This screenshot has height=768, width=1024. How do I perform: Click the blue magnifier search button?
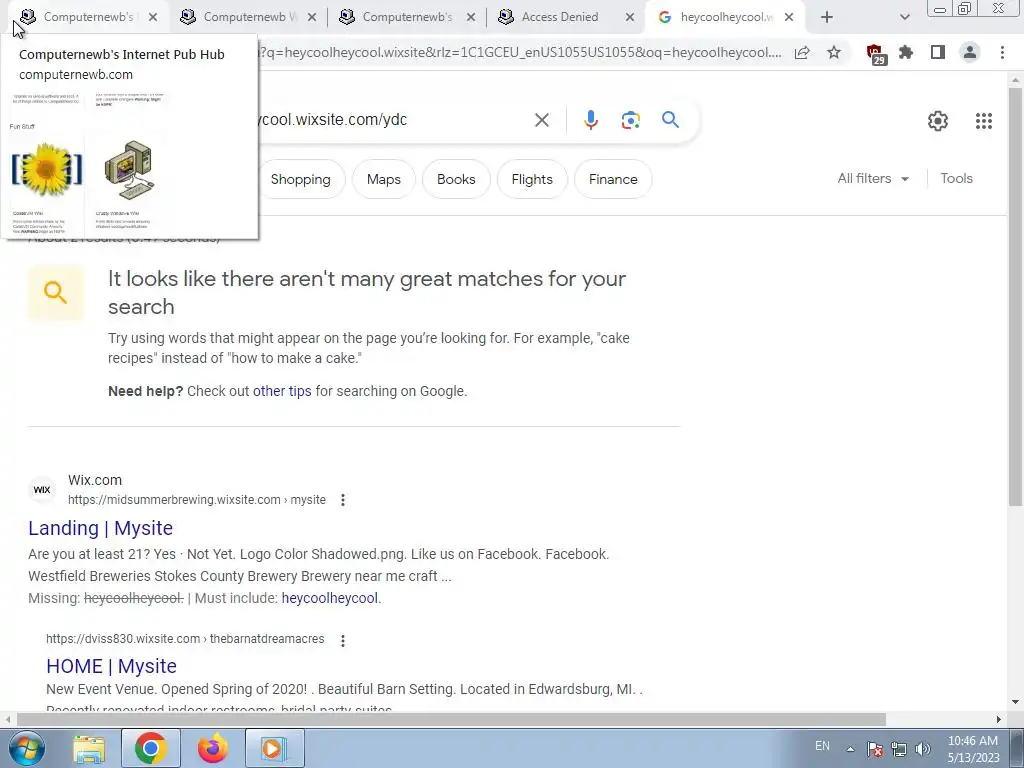[670, 120]
